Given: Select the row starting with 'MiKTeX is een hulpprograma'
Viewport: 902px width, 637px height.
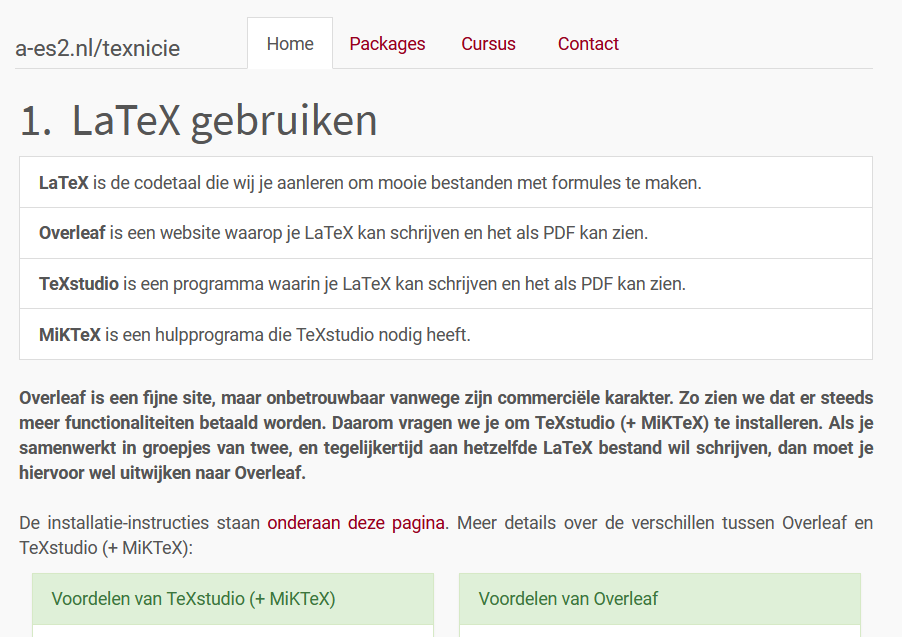Looking at the screenshot, I should point(446,334).
